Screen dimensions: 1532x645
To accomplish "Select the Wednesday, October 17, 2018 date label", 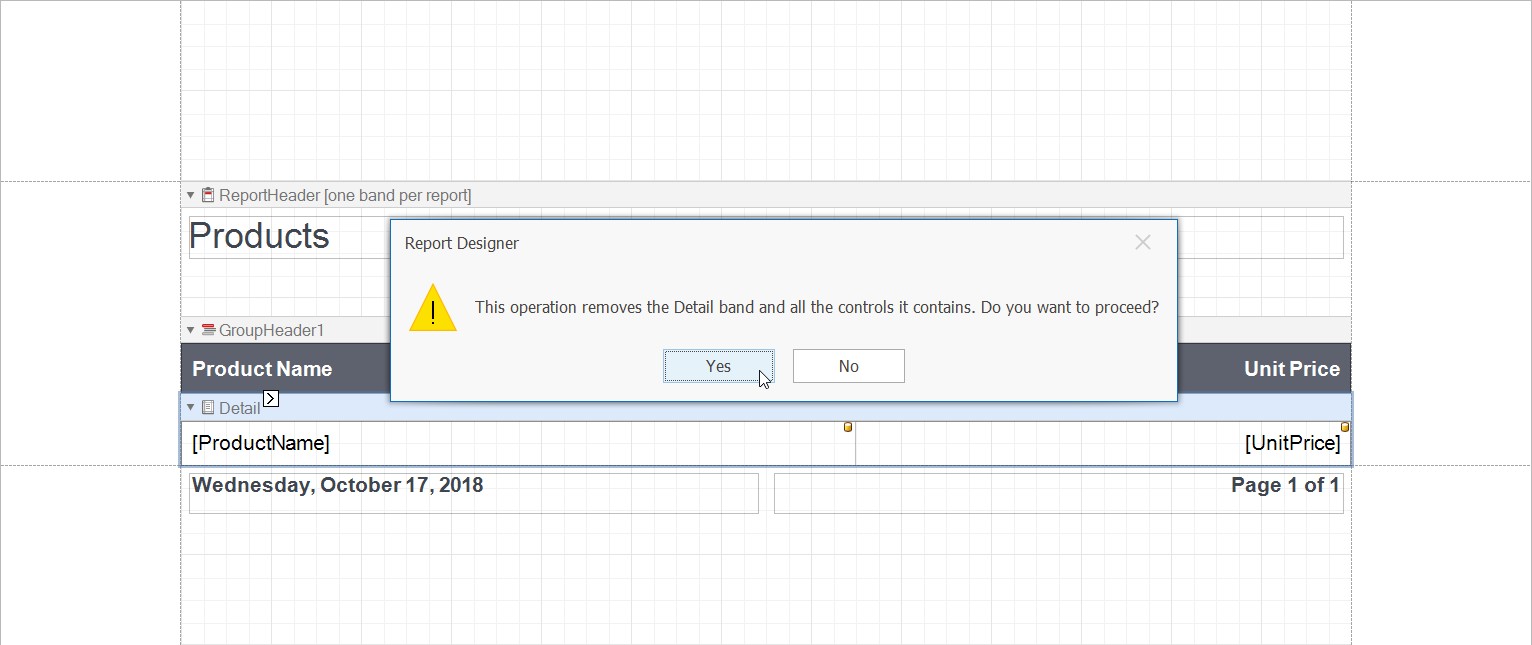I will coord(474,493).
